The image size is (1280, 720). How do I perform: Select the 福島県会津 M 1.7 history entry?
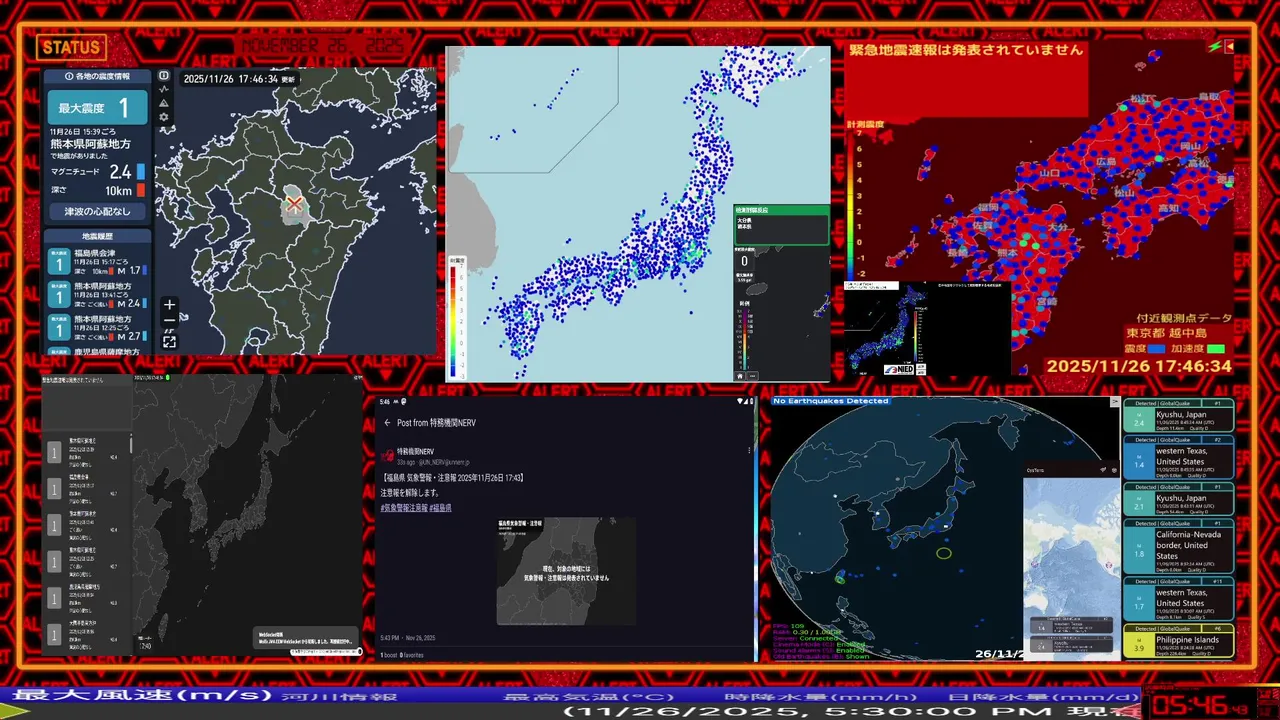[98, 261]
